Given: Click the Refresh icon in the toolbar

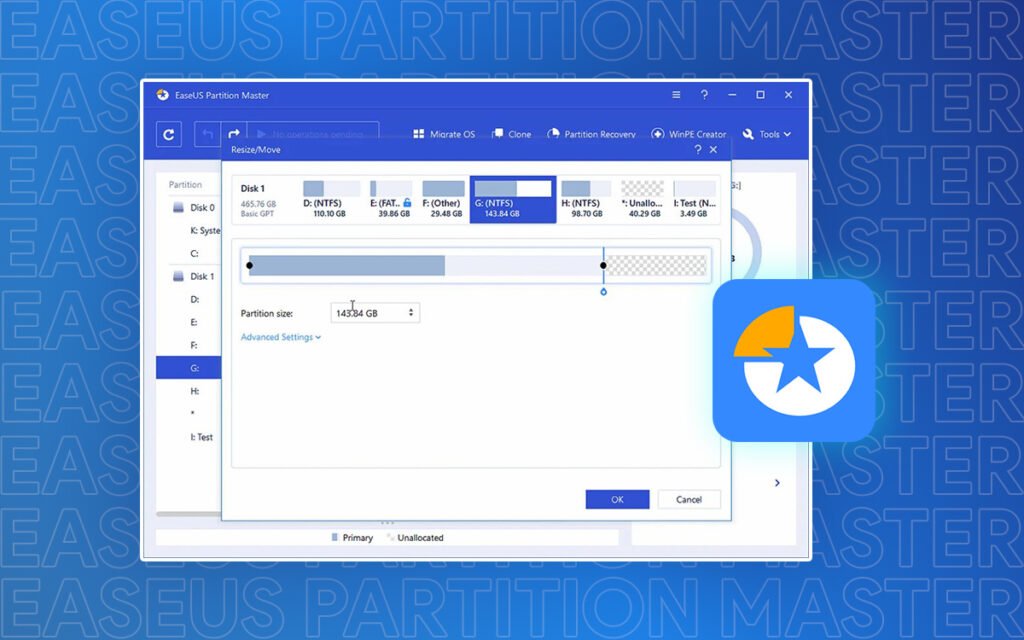Looking at the screenshot, I should click(168, 133).
